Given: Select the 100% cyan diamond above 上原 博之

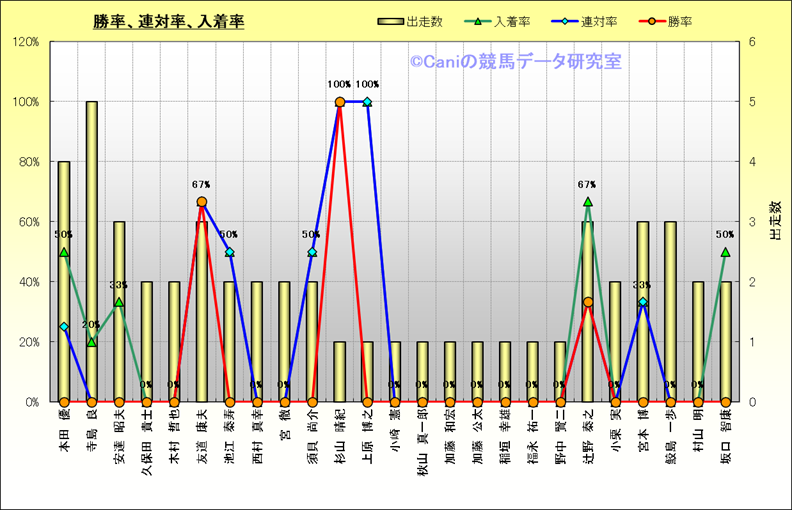Looking at the screenshot, I should (367, 102).
